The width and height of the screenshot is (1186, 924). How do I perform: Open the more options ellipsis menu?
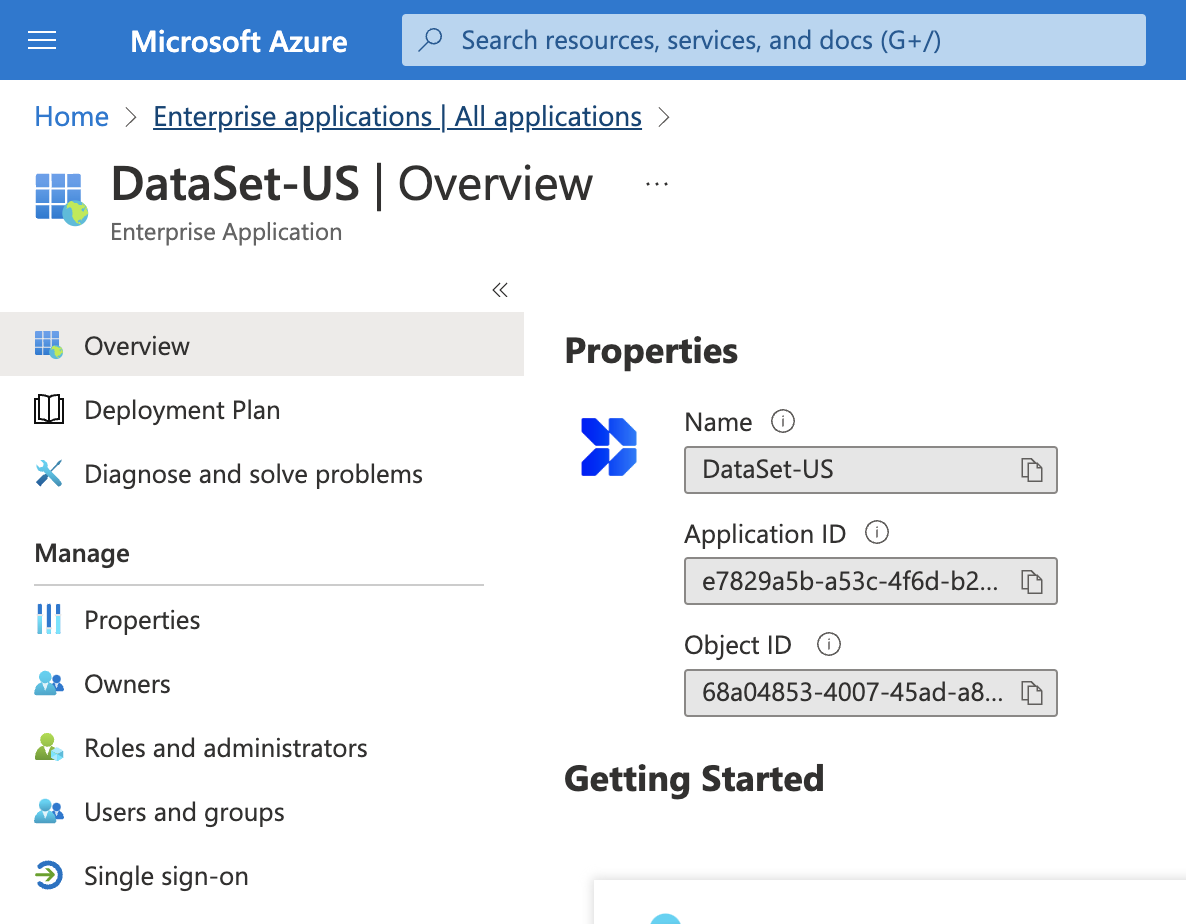click(x=656, y=184)
